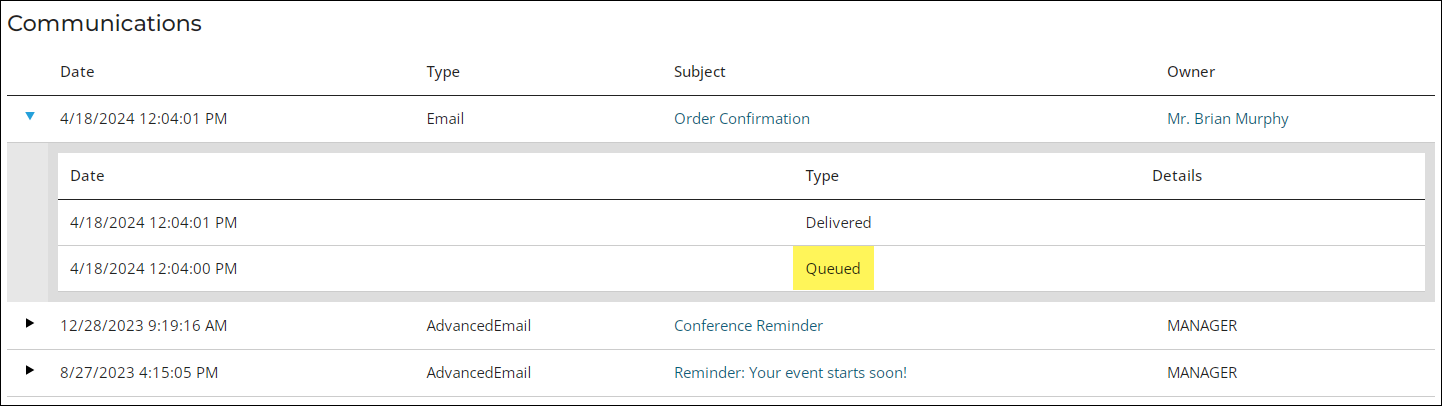
Task: Collapse the Order Confirmation email row
Action: pyautogui.click(x=30, y=117)
